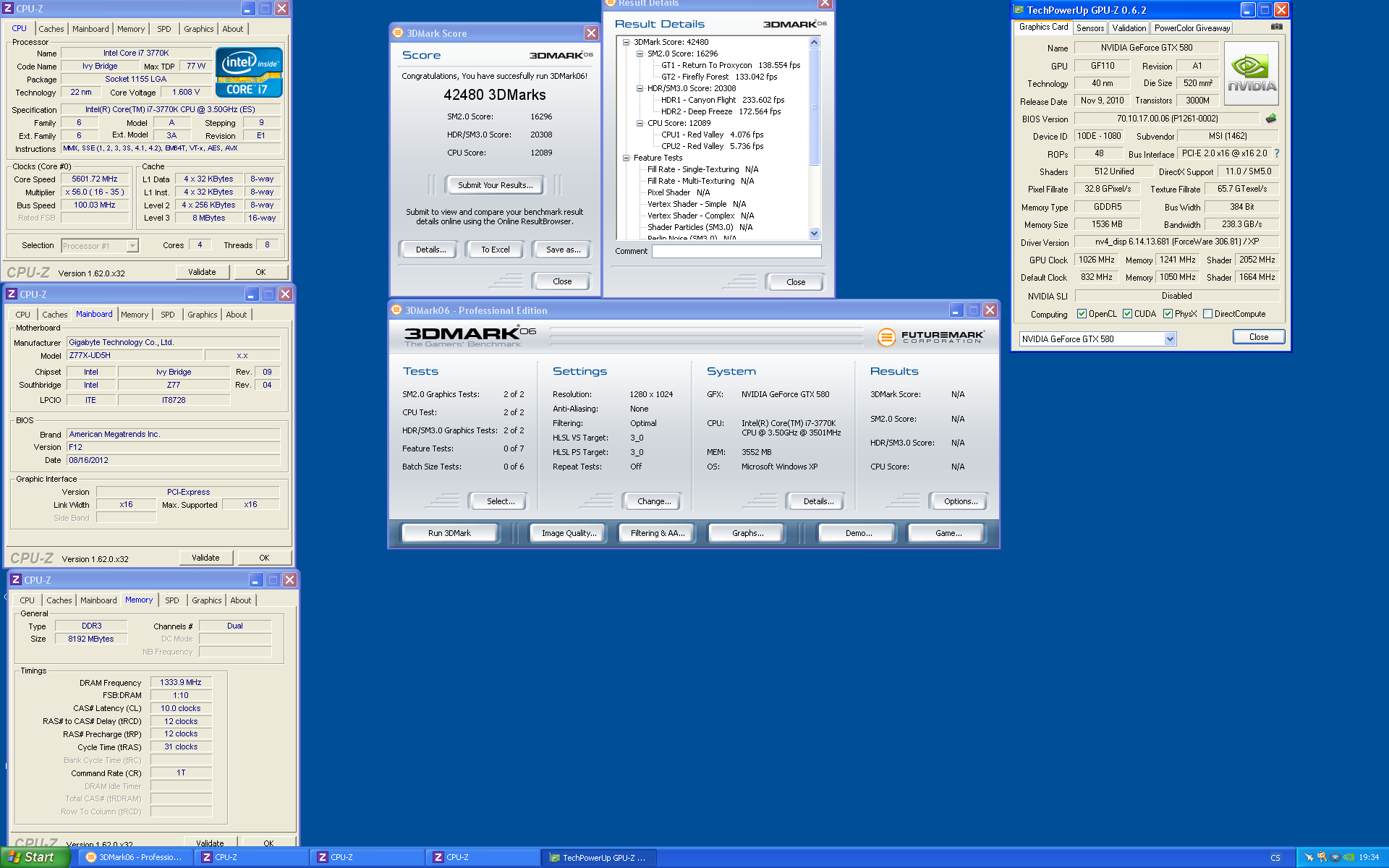1389x868 pixels.
Task: Toggle the OpenCL checkbox
Action: click(1082, 314)
